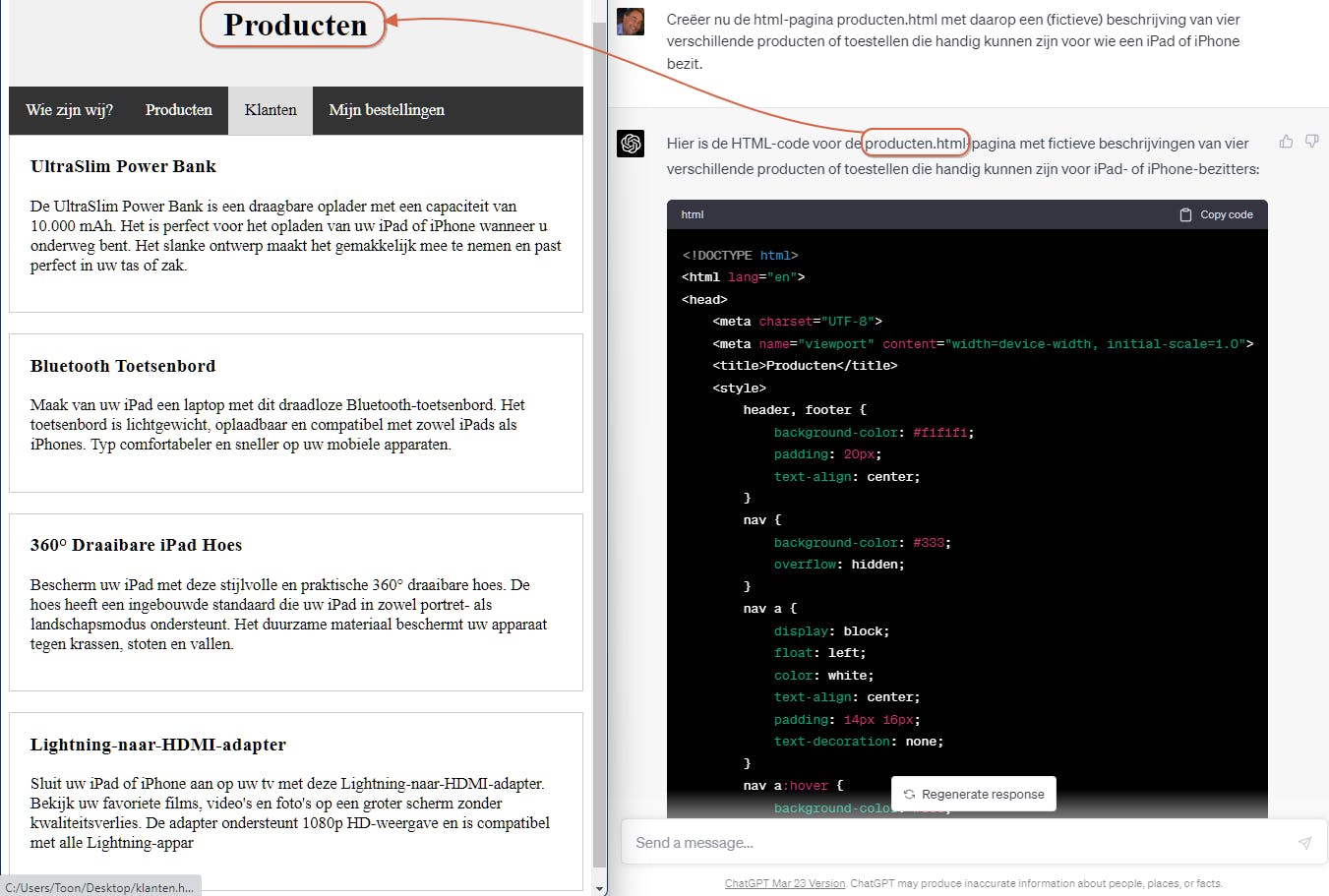Click the '360° Draaibare iPad Hoes' heading
Image resolution: width=1329 pixels, height=896 pixels.
click(x=136, y=545)
